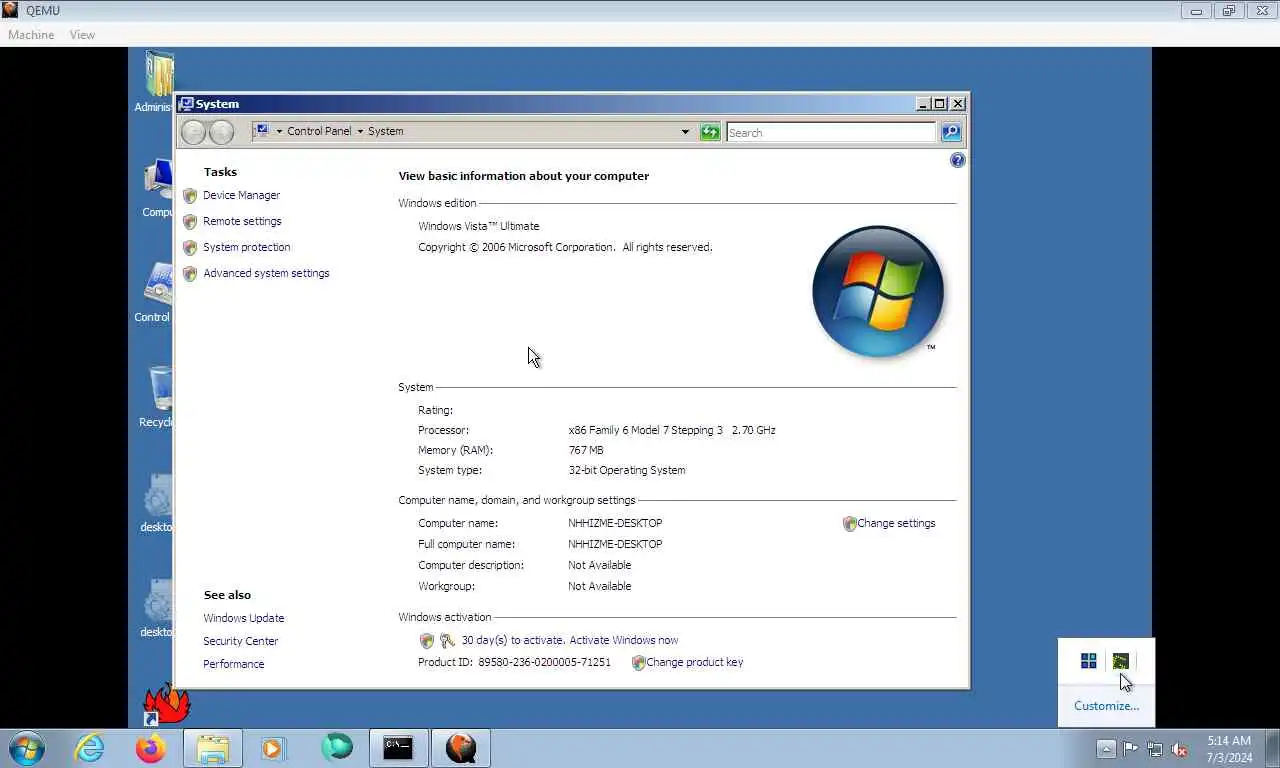Screen dimensions: 1280x768
Task: Select the Control Panel desktop icon
Action: pos(156,293)
